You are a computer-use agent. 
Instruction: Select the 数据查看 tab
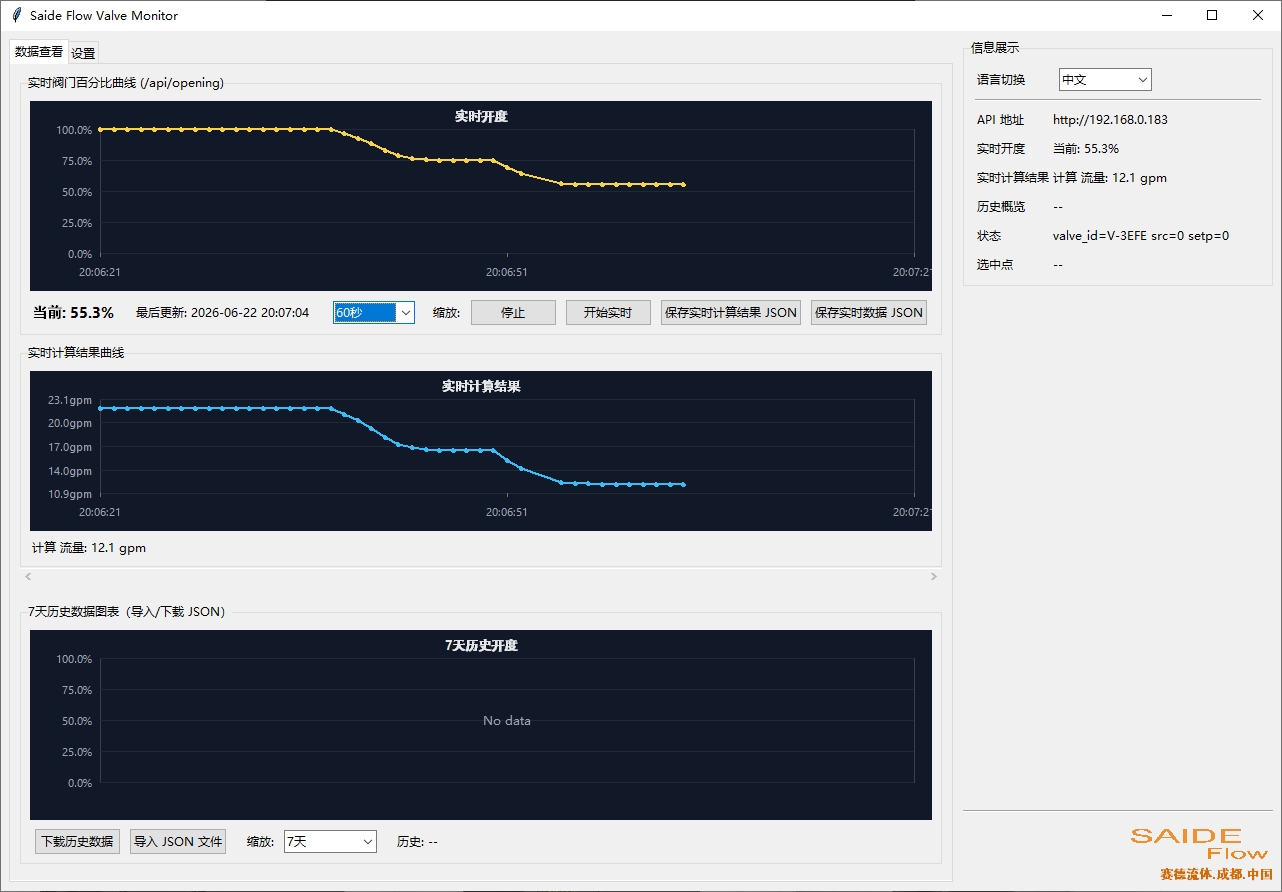pyautogui.click(x=39, y=52)
